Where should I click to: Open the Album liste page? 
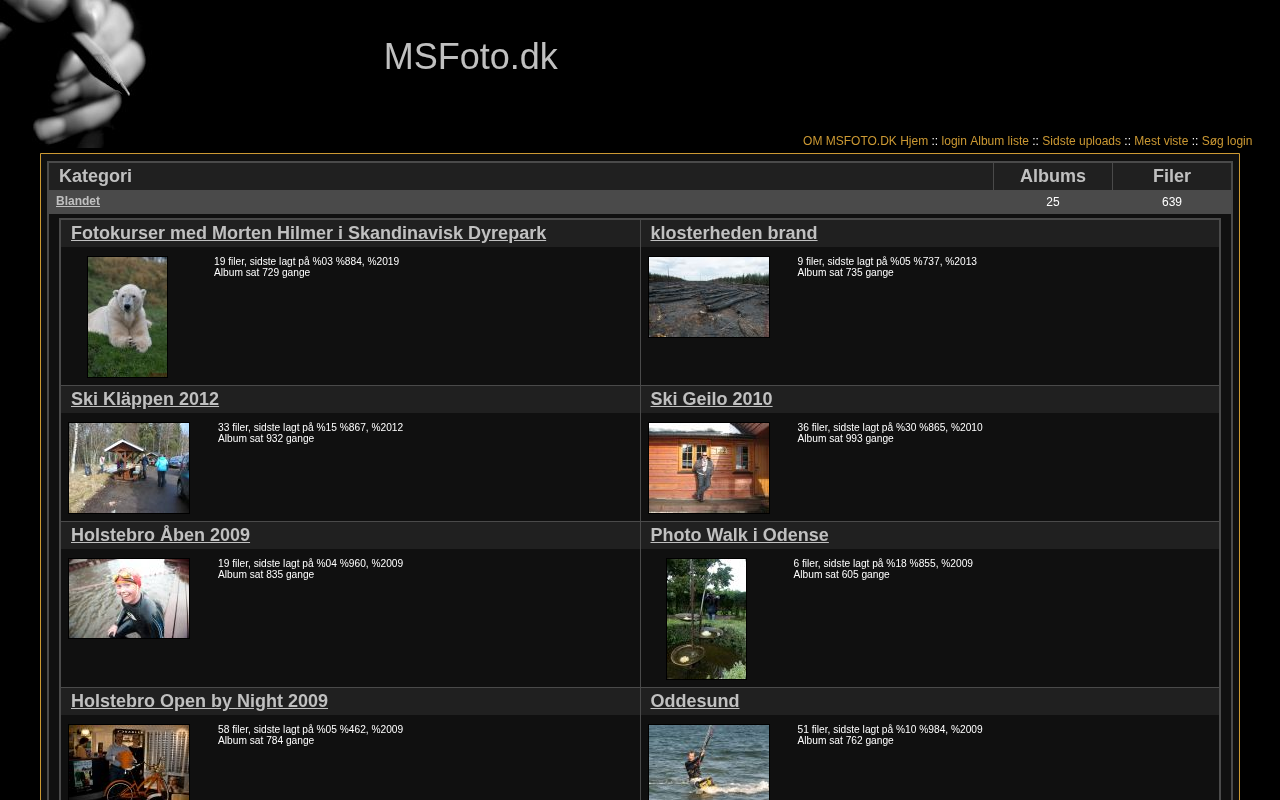click(x=999, y=141)
